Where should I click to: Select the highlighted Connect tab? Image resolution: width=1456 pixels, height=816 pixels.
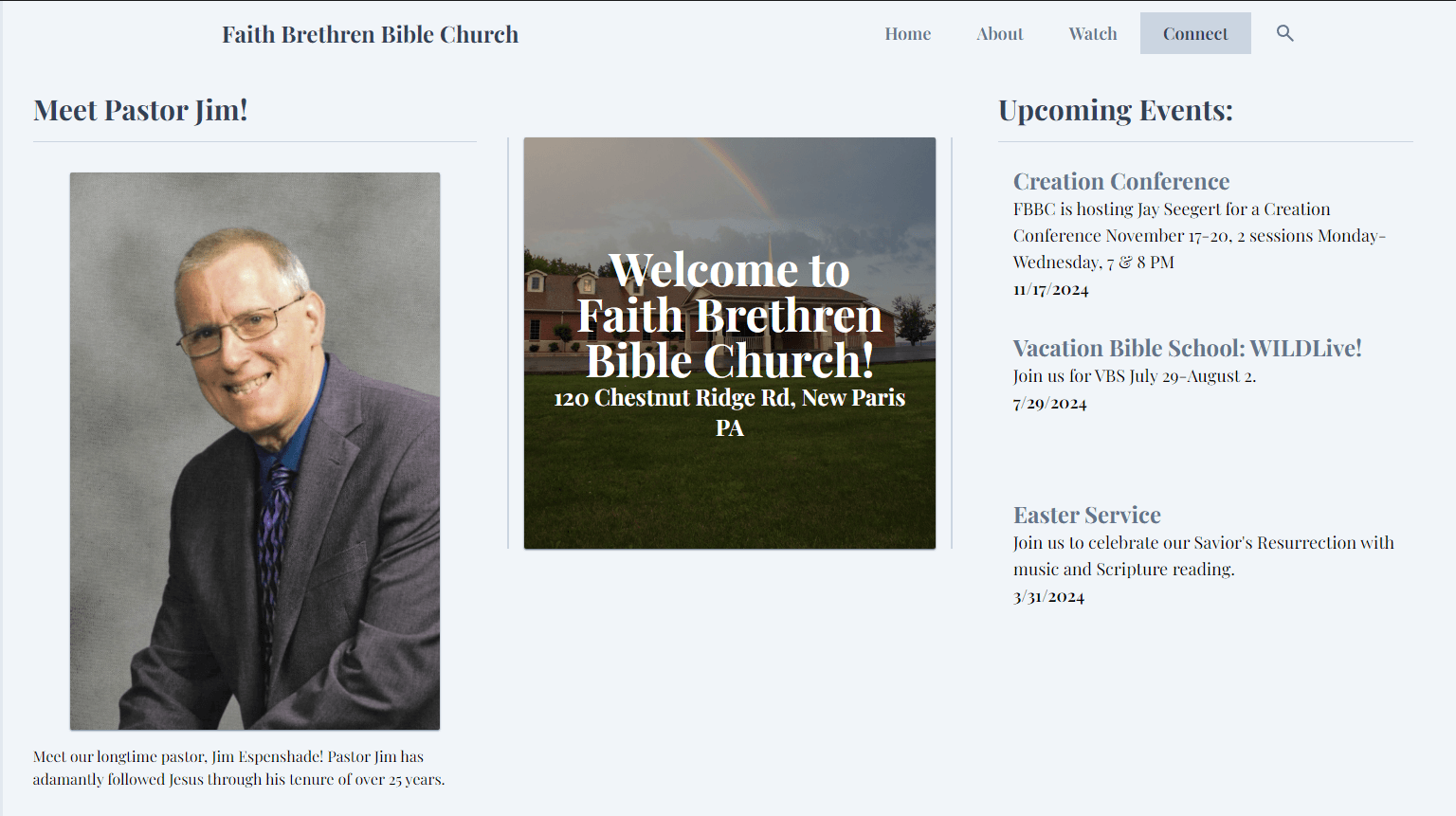point(1195,32)
